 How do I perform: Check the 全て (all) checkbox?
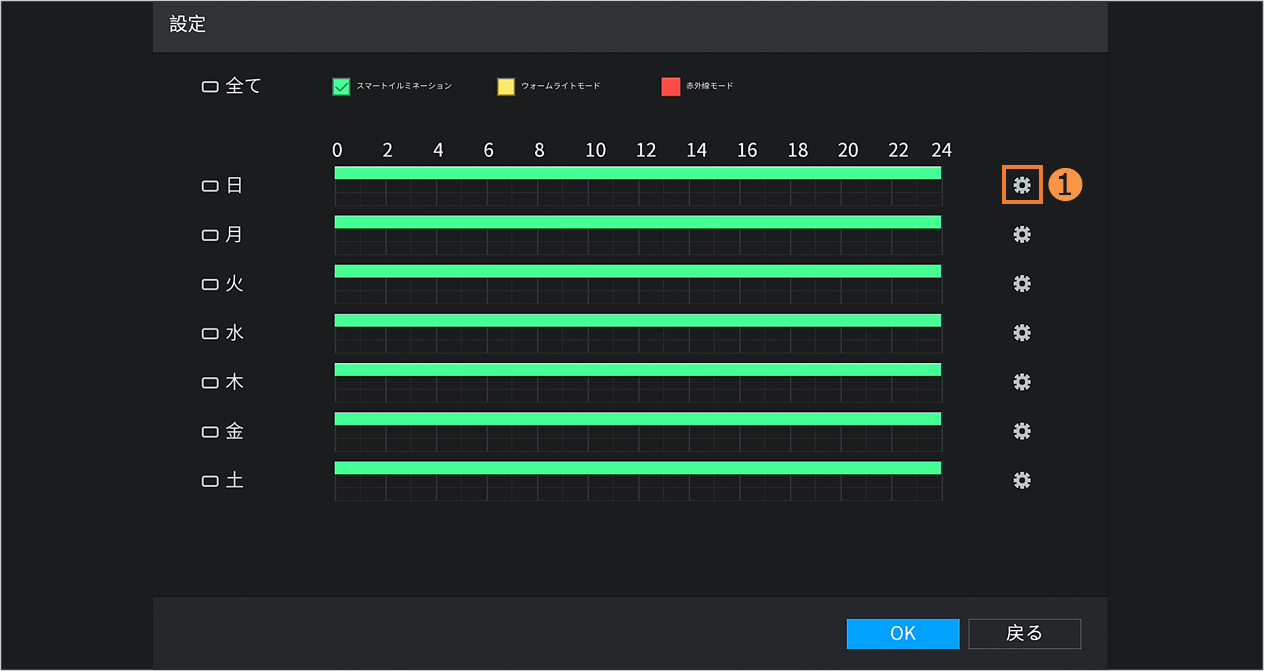[x=210, y=87]
